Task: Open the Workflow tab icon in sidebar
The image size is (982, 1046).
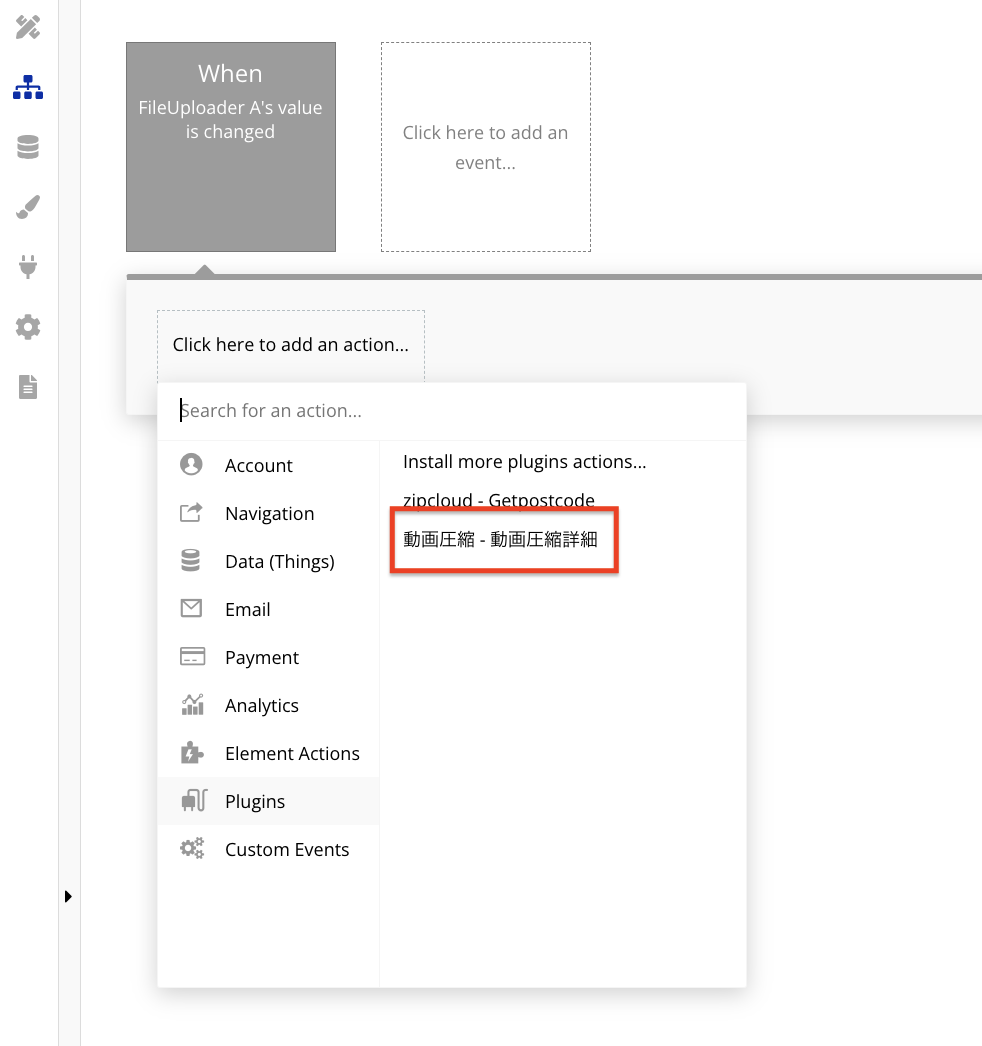Action: (28, 87)
